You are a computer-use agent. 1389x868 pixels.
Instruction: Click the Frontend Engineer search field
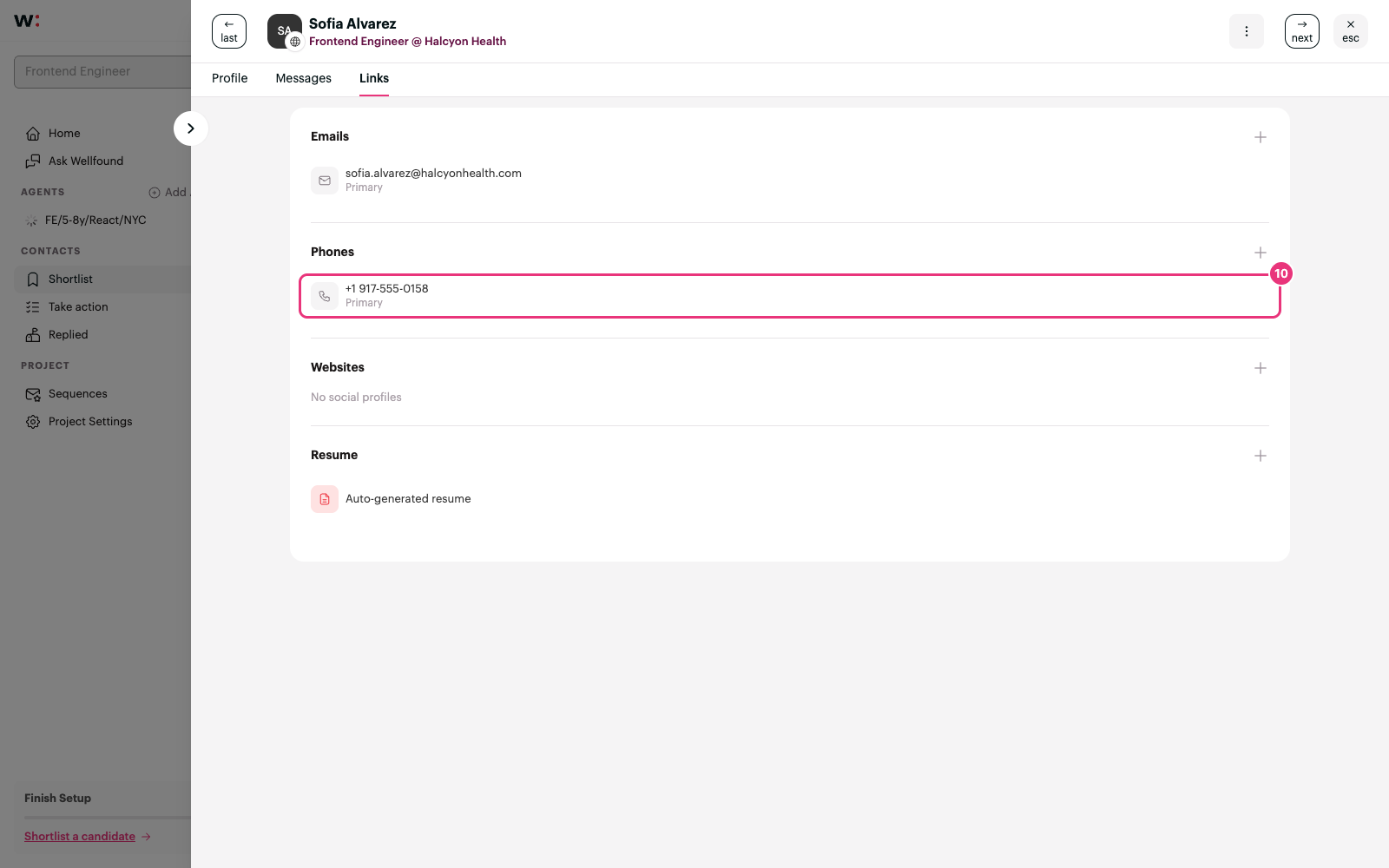102,71
